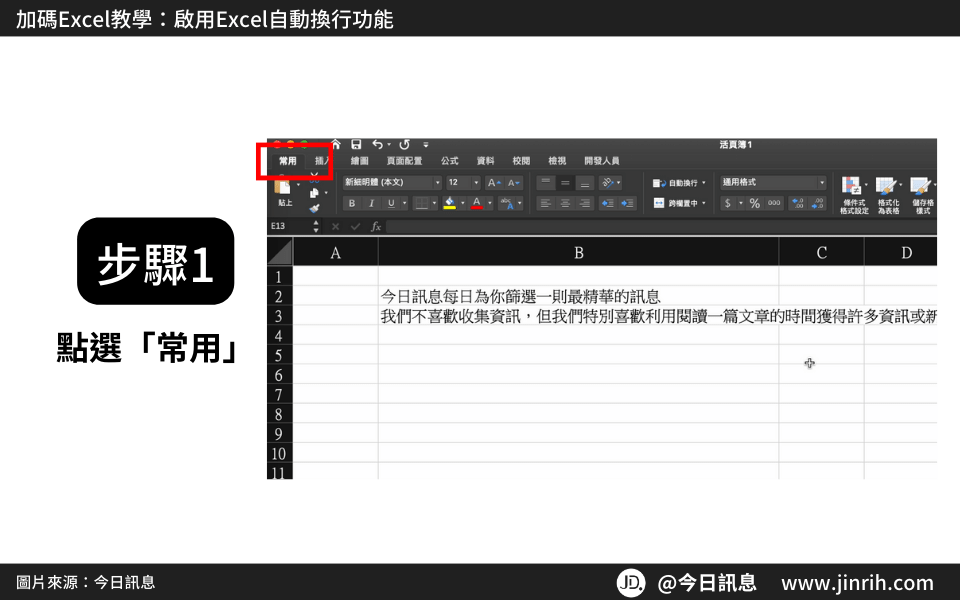
Task: Open the copy options dropdown arrow
Action: (x=326, y=193)
